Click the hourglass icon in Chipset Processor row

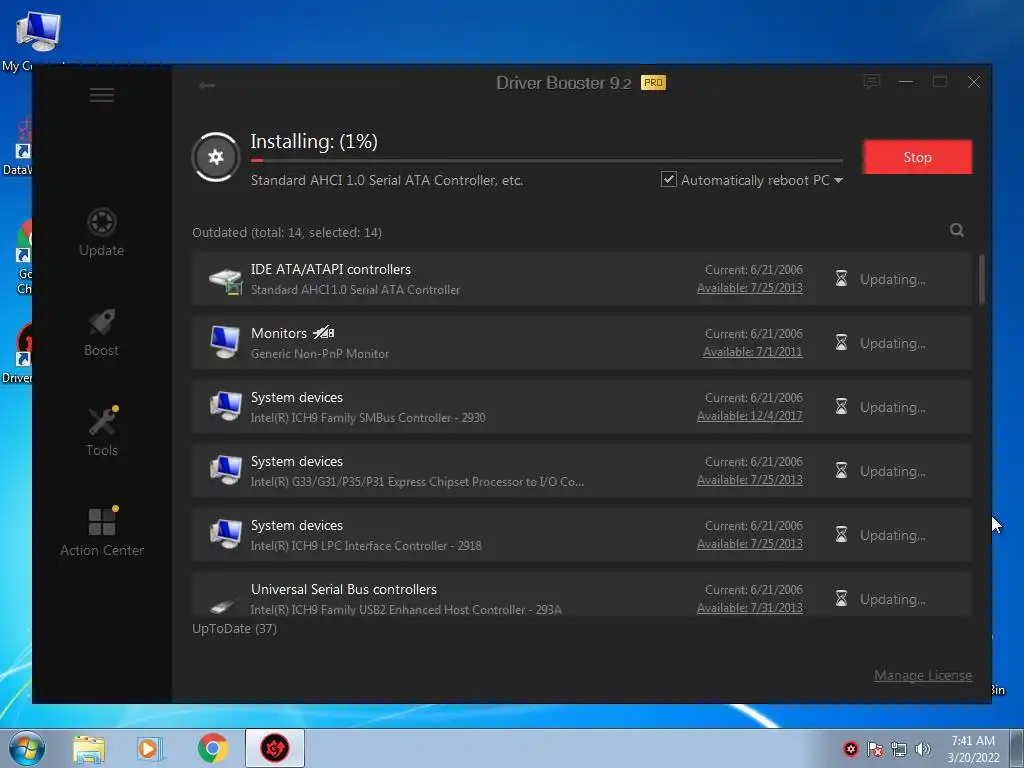(841, 471)
